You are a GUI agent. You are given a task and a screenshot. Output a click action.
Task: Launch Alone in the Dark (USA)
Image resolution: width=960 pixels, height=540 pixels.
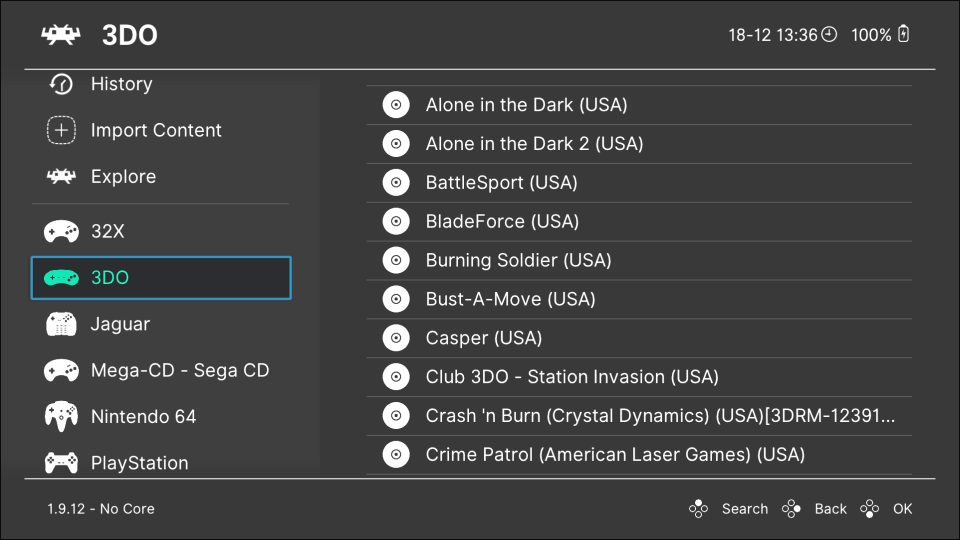point(526,105)
